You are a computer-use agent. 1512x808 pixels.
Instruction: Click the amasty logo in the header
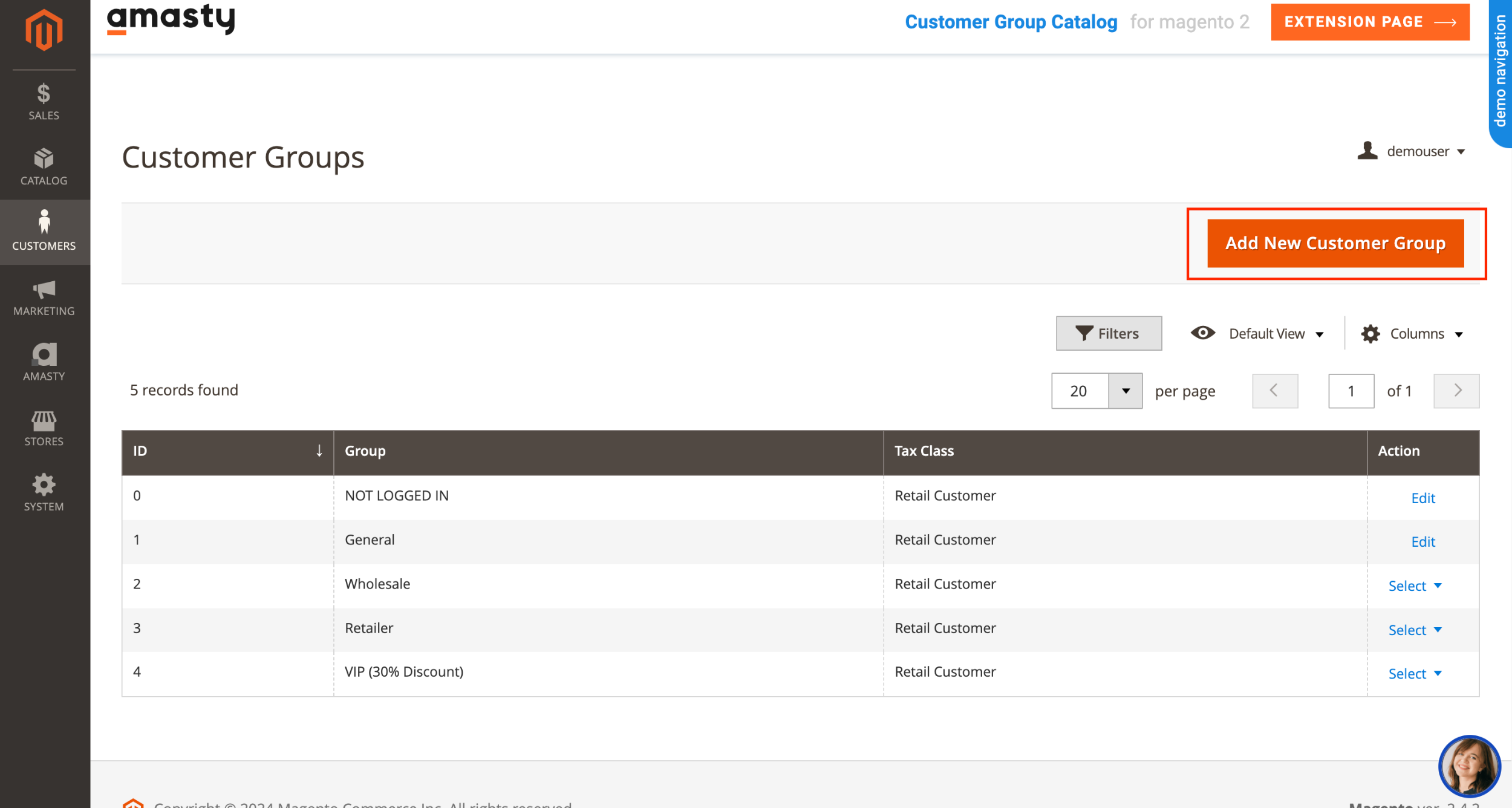[171, 20]
